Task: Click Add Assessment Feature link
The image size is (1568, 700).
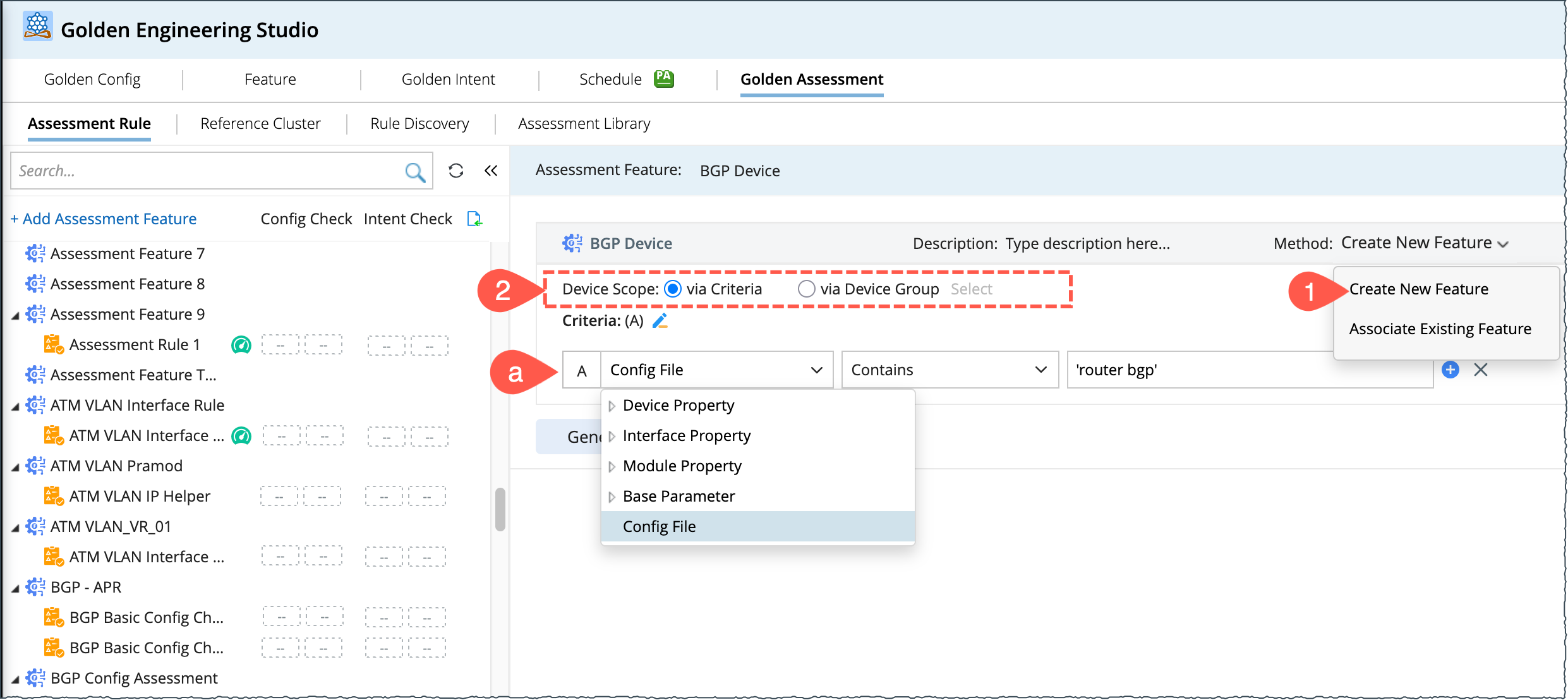Action: tap(104, 219)
